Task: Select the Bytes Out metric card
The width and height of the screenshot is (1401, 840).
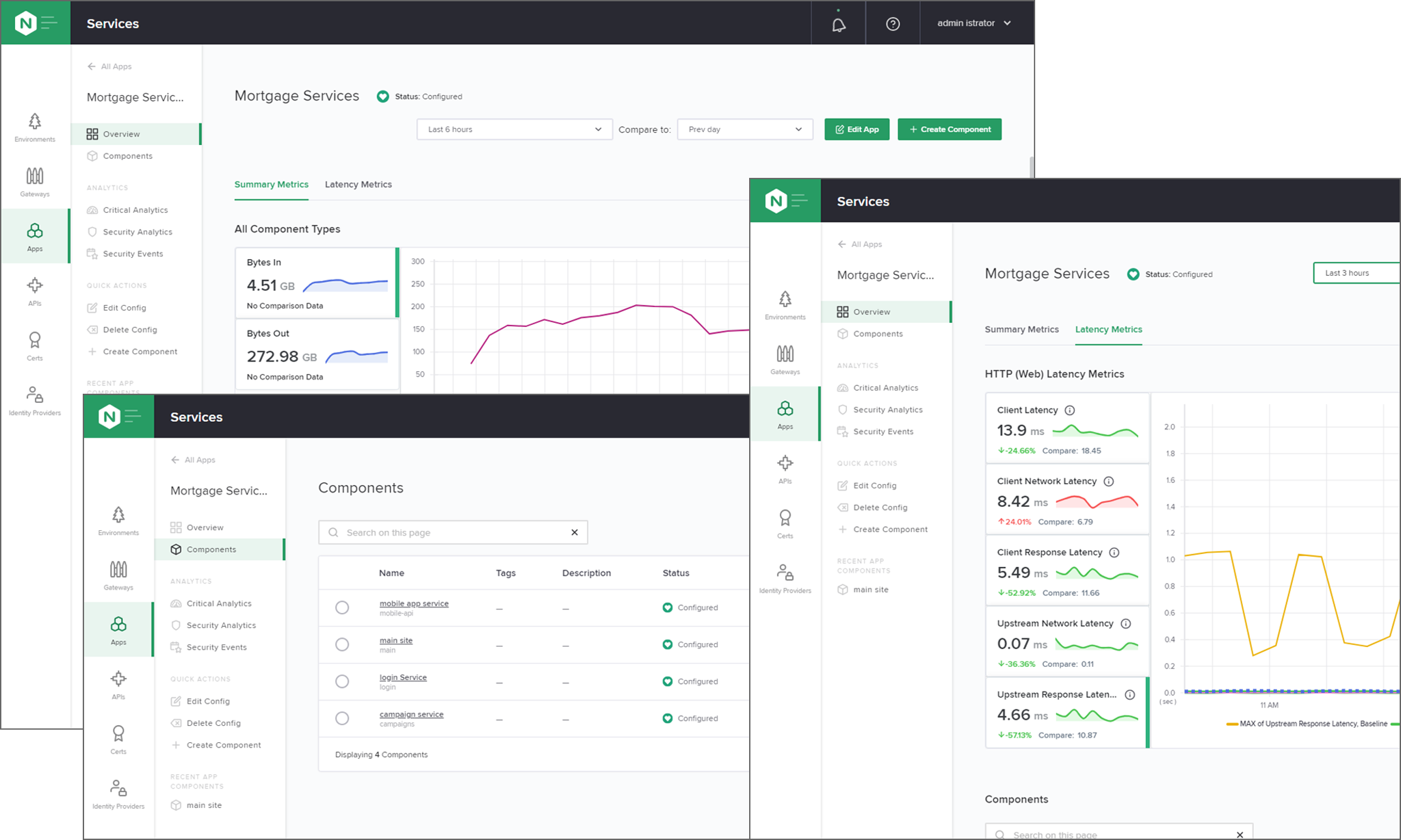Action: (x=316, y=354)
